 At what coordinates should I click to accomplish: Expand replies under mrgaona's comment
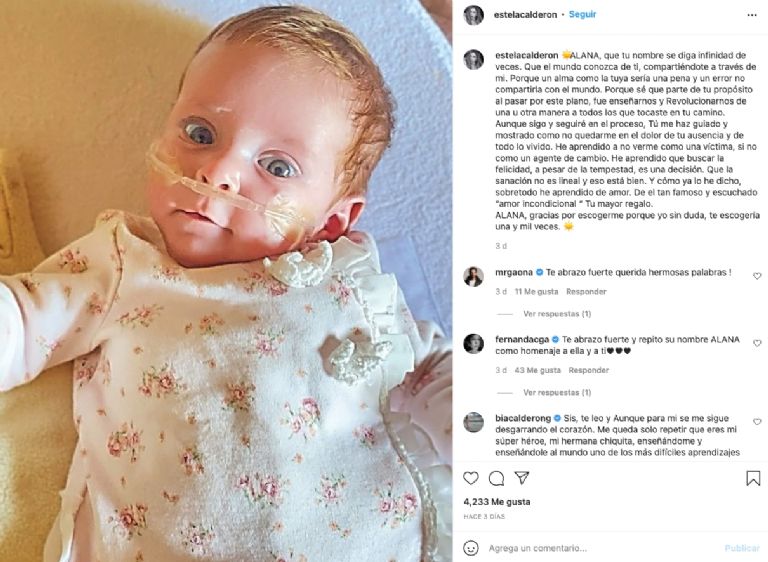[x=557, y=314]
